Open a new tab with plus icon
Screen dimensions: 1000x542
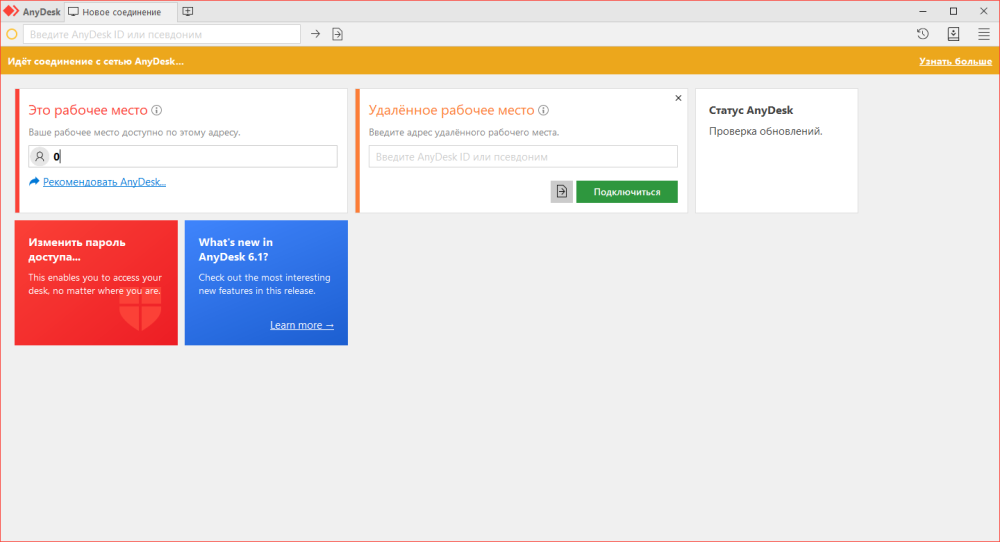pyautogui.click(x=188, y=11)
